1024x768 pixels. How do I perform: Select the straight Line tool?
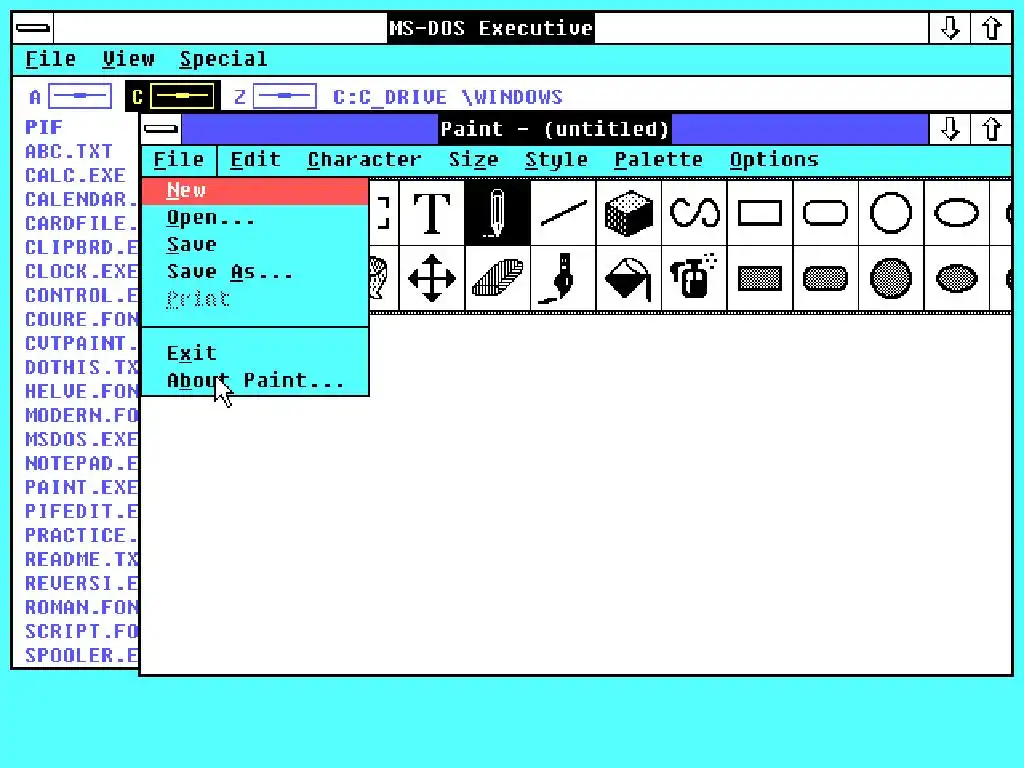coord(563,213)
